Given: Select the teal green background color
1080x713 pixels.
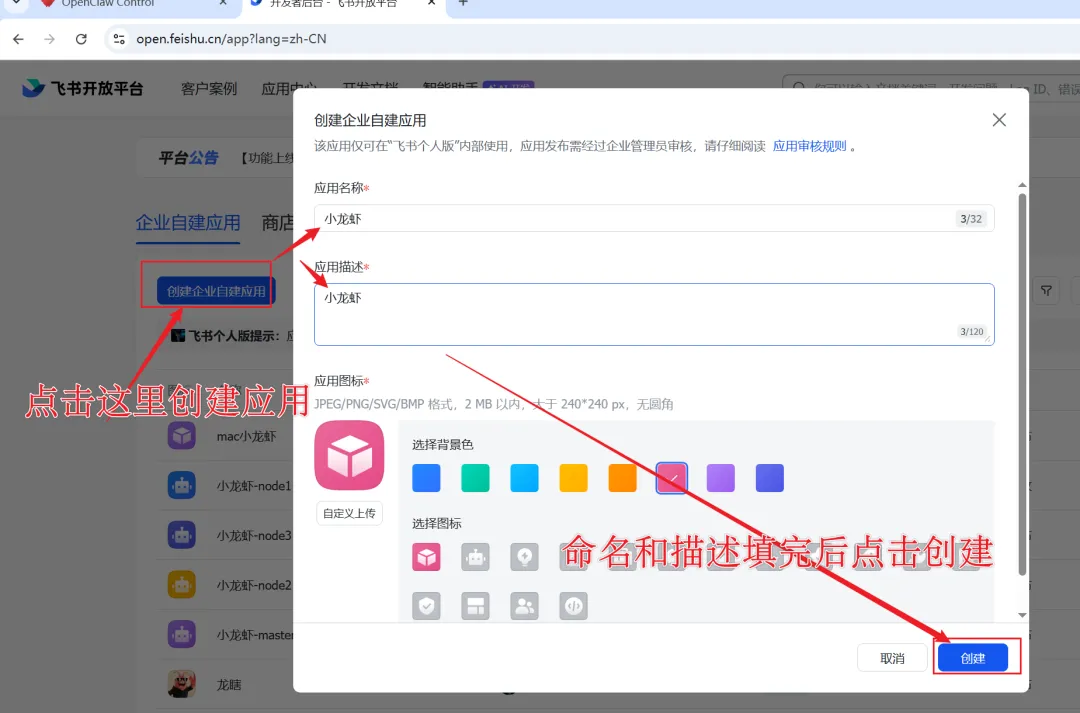Looking at the screenshot, I should [x=475, y=478].
